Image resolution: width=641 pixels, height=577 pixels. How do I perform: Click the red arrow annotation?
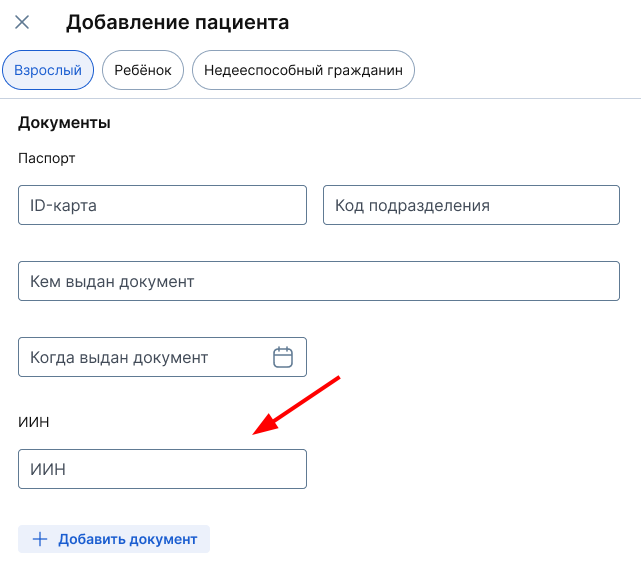click(297, 405)
